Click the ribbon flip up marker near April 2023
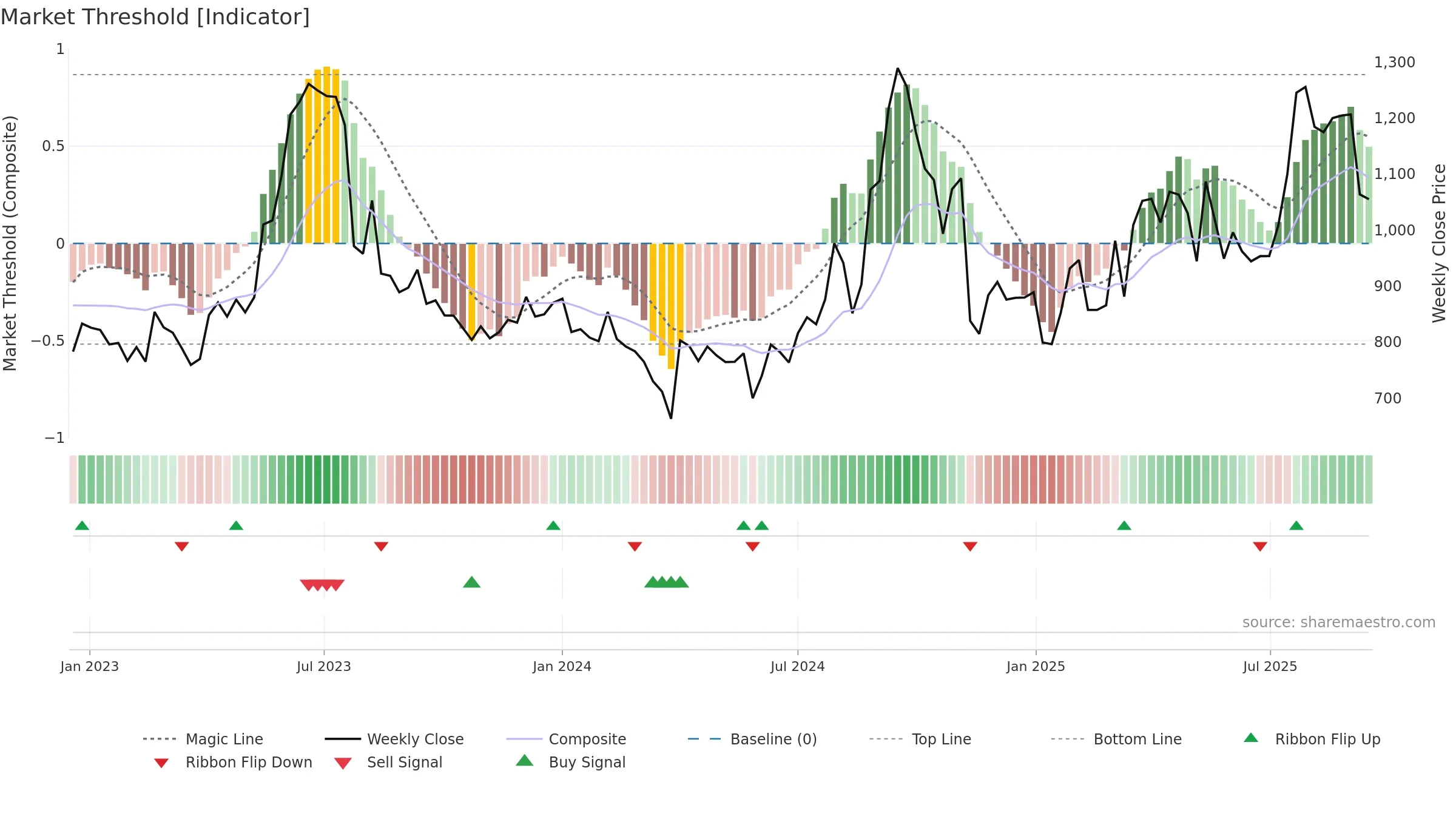The width and height of the screenshot is (1456, 819). coord(236,525)
